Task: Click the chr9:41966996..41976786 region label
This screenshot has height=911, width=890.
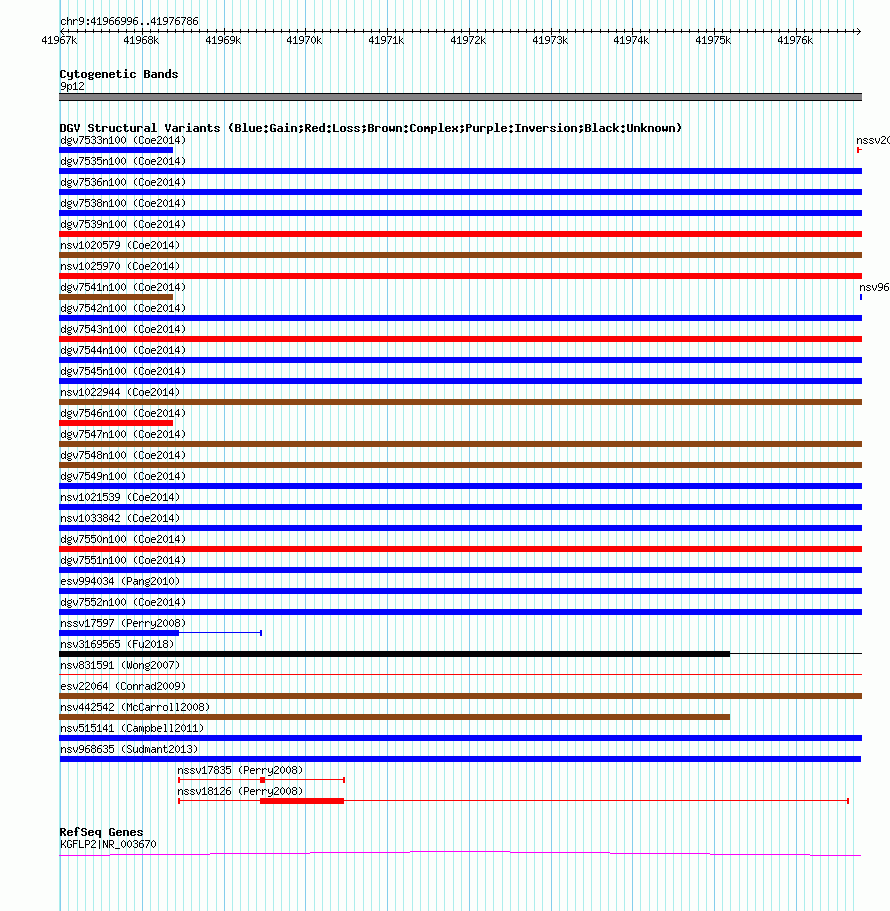Action: click(x=129, y=21)
